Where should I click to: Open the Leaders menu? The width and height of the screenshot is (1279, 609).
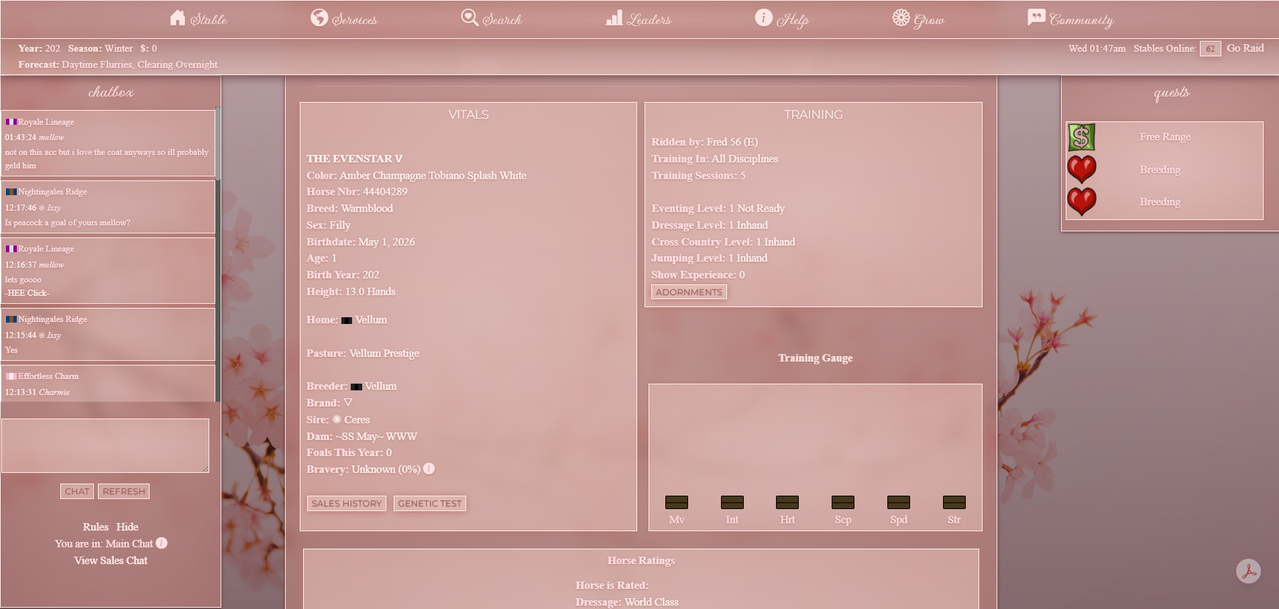(639, 19)
